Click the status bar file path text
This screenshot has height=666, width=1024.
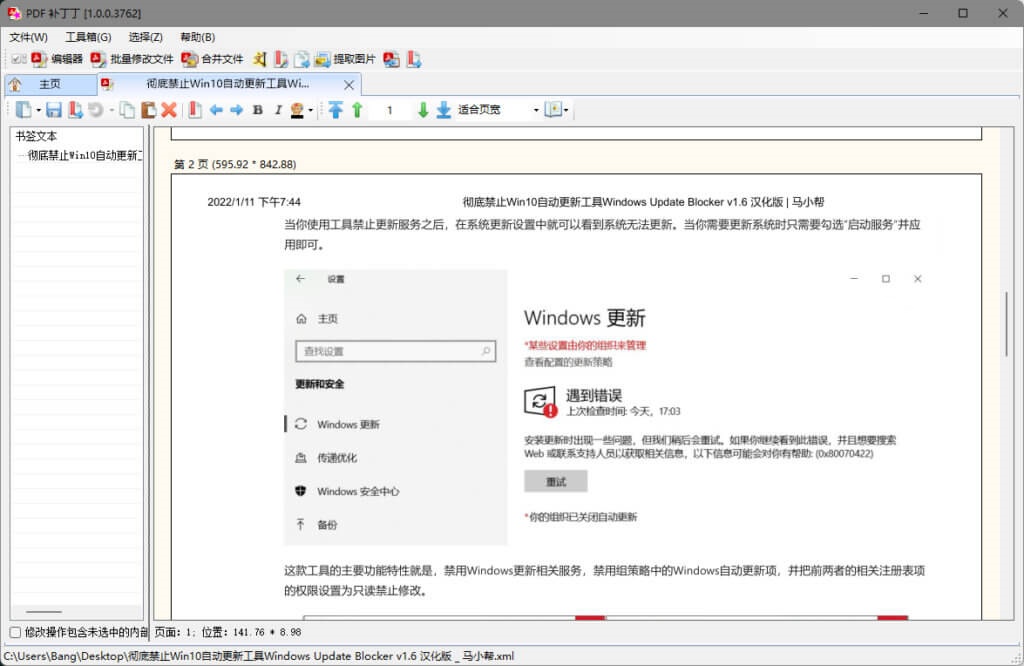click(x=259, y=656)
